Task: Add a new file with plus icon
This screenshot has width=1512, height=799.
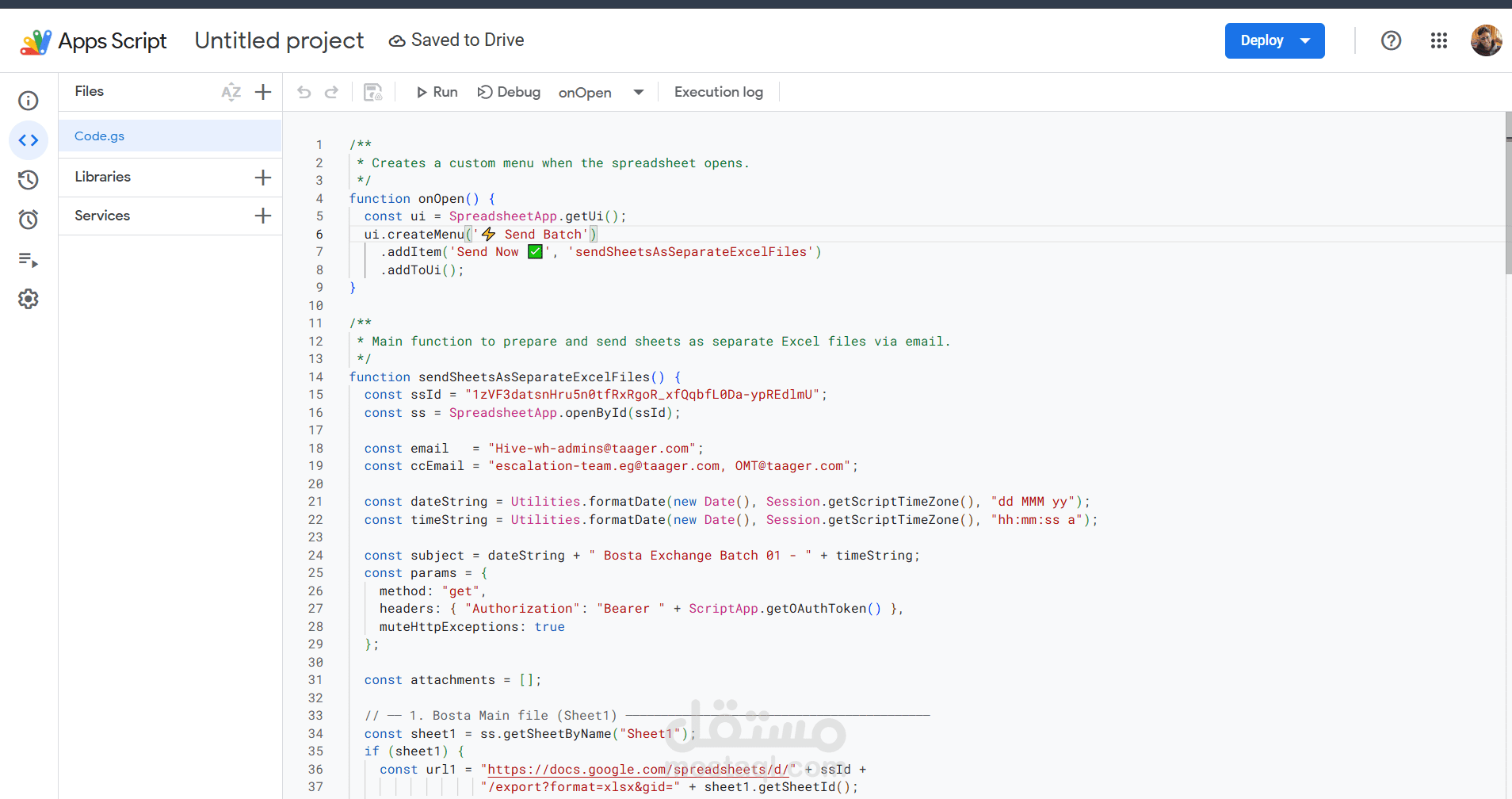Action: (x=263, y=92)
